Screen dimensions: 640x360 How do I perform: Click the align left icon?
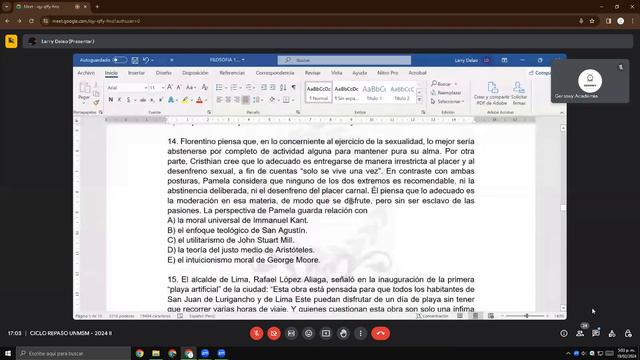pos(219,100)
